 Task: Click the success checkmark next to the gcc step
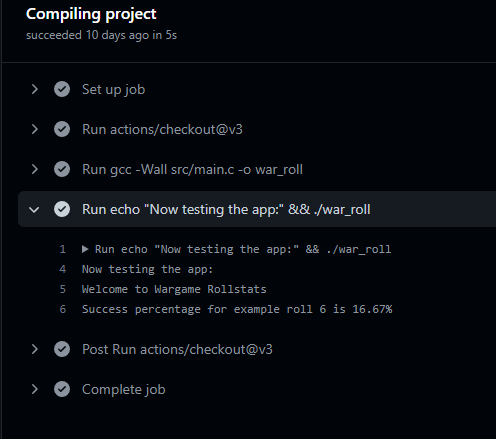tap(62, 169)
